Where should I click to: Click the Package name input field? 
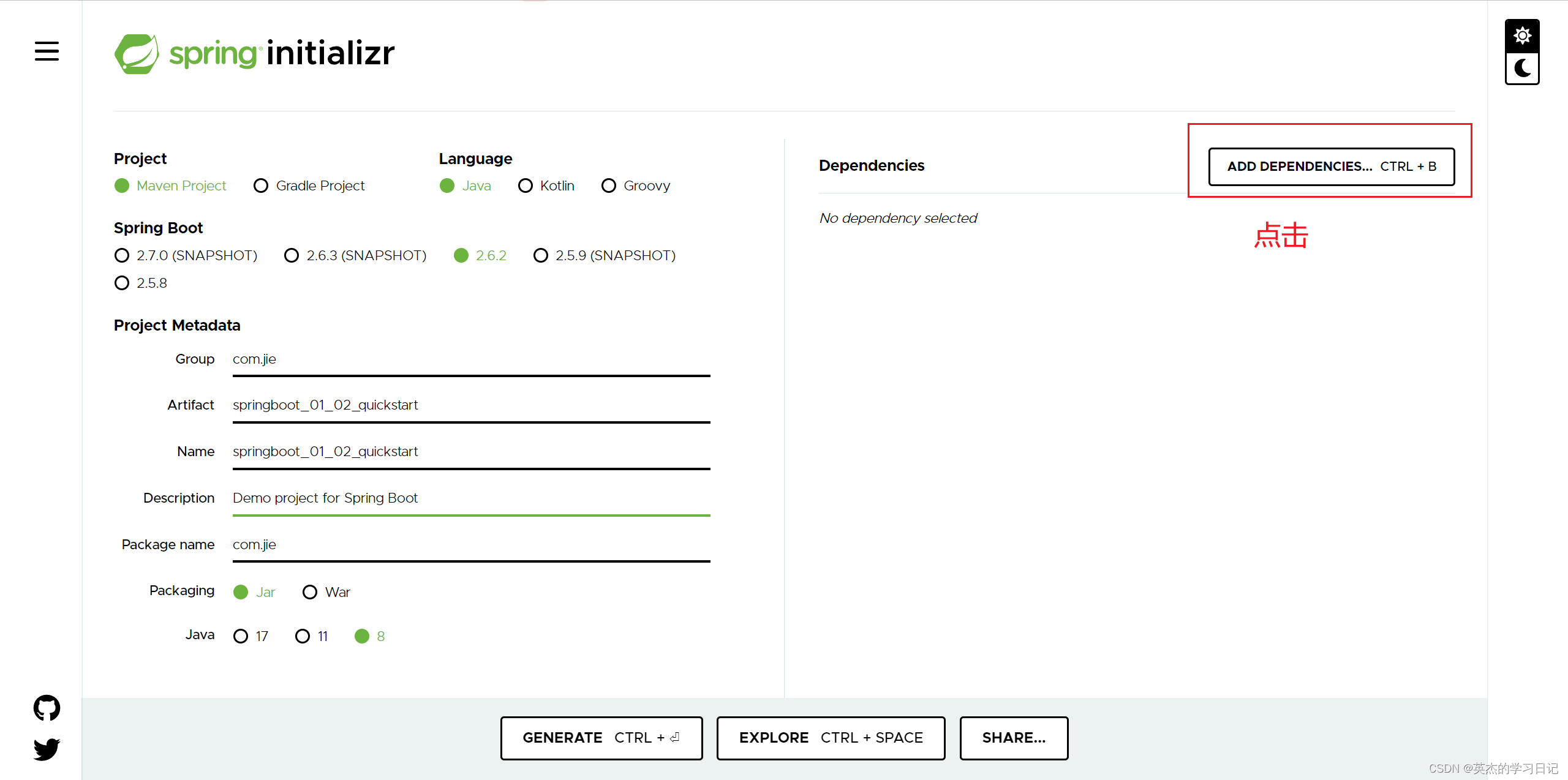click(x=472, y=545)
